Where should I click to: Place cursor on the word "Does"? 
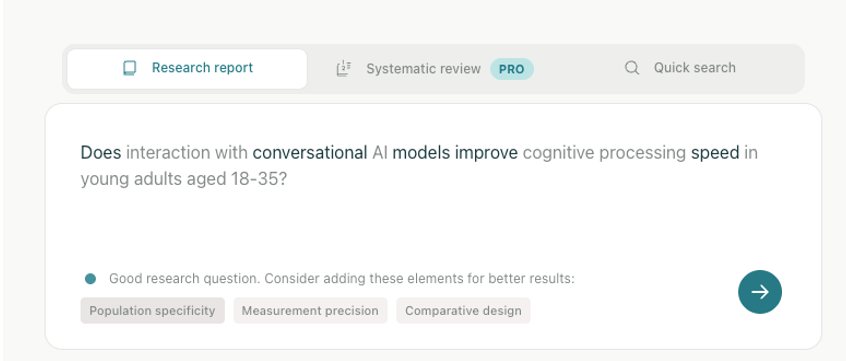pyautogui.click(x=101, y=153)
